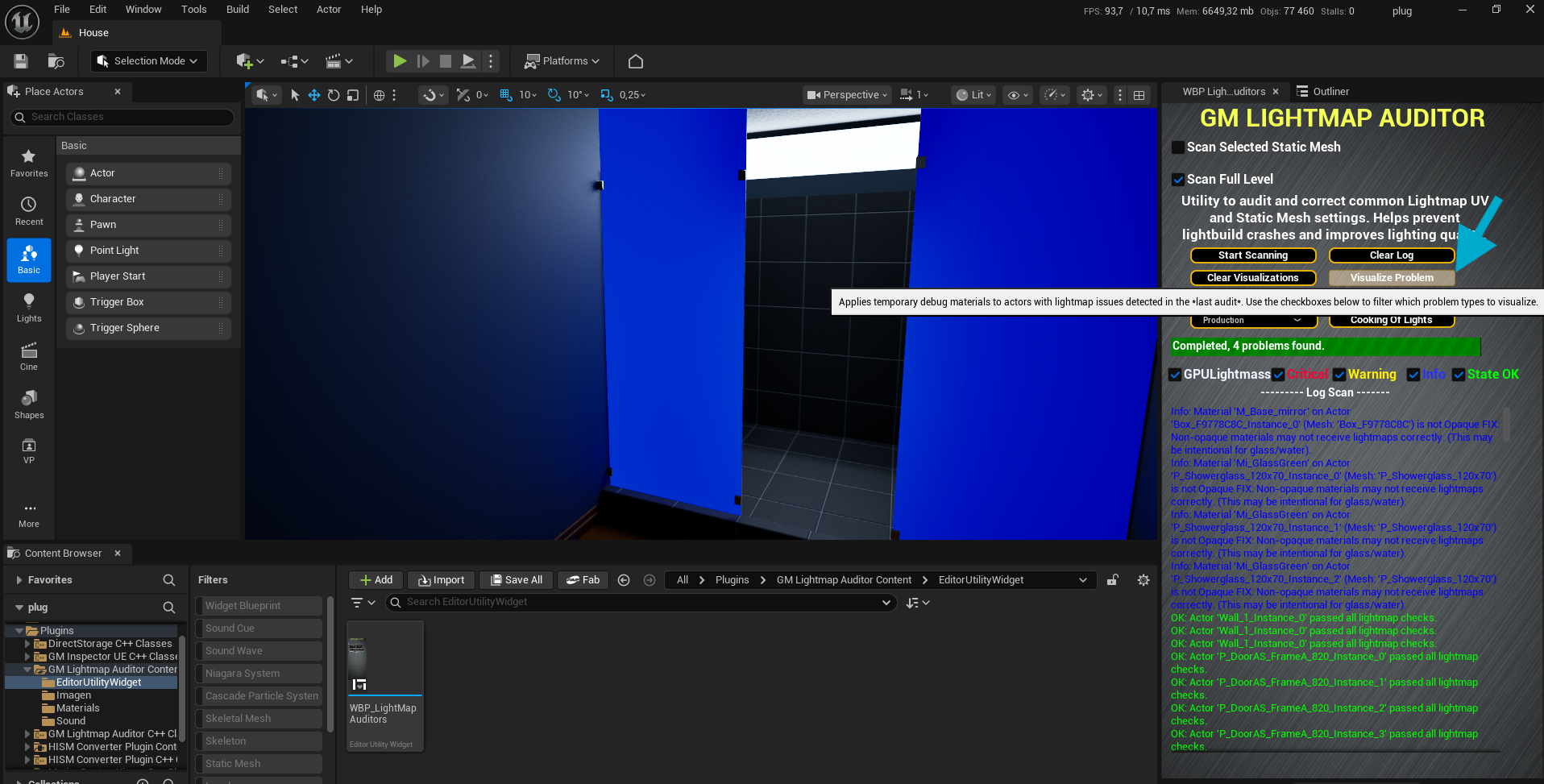The width and height of the screenshot is (1544, 784).
Task: Uncheck the Warning log filter
Action: tap(1339, 374)
